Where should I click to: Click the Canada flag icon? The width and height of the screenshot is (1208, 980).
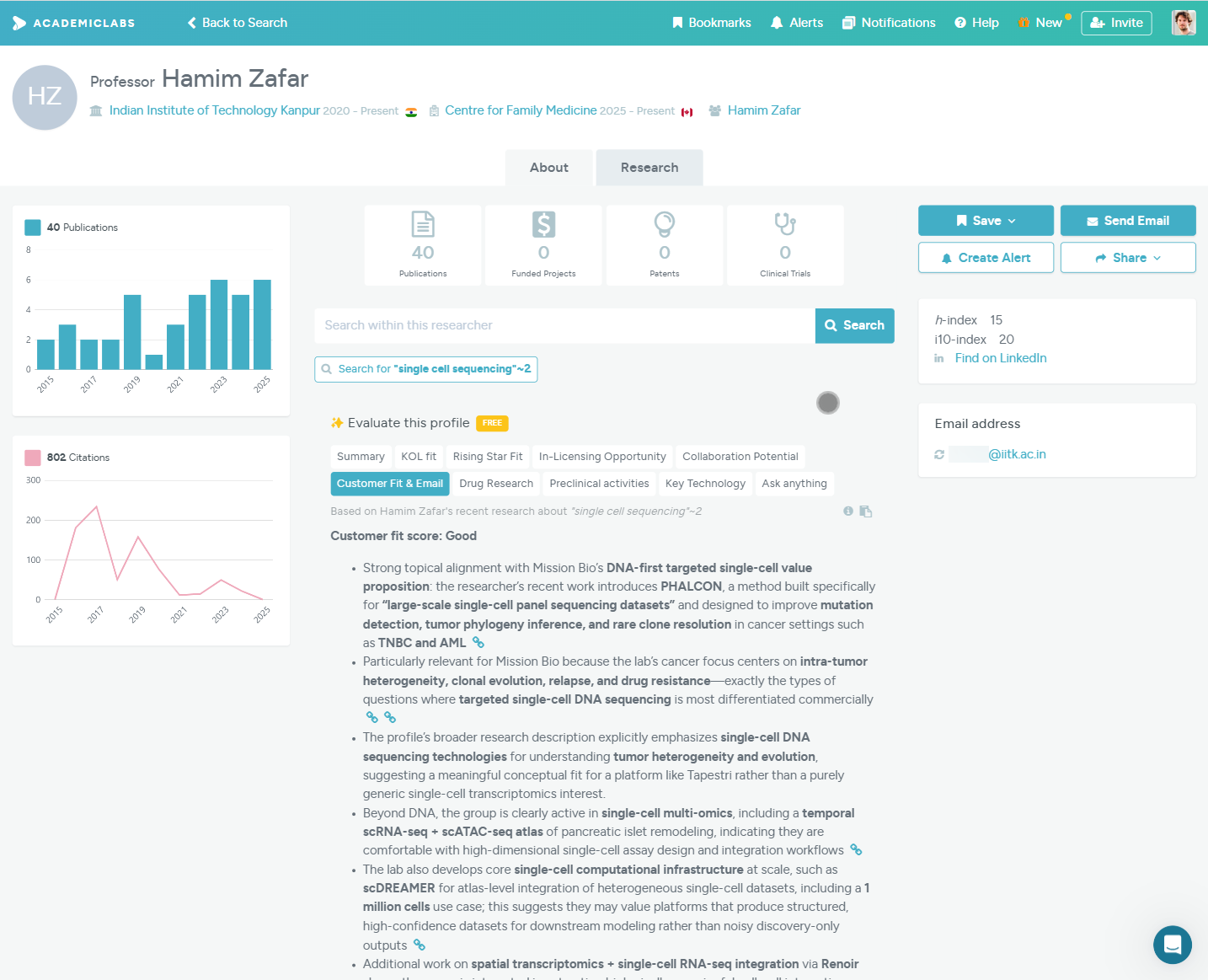[687, 111]
